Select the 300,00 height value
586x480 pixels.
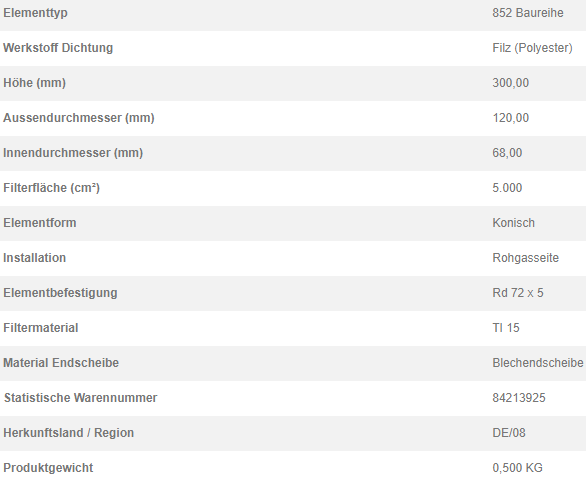point(511,83)
